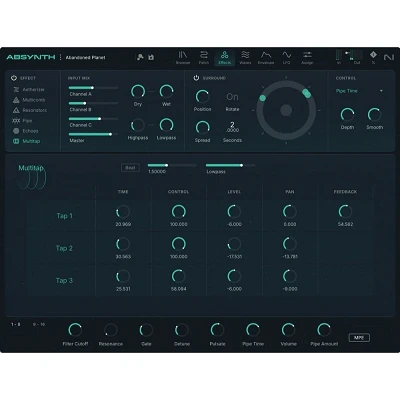This screenshot has width=400, height=400.
Task: Click the Filter Cutoff macro knob
Action: [x=75, y=330]
